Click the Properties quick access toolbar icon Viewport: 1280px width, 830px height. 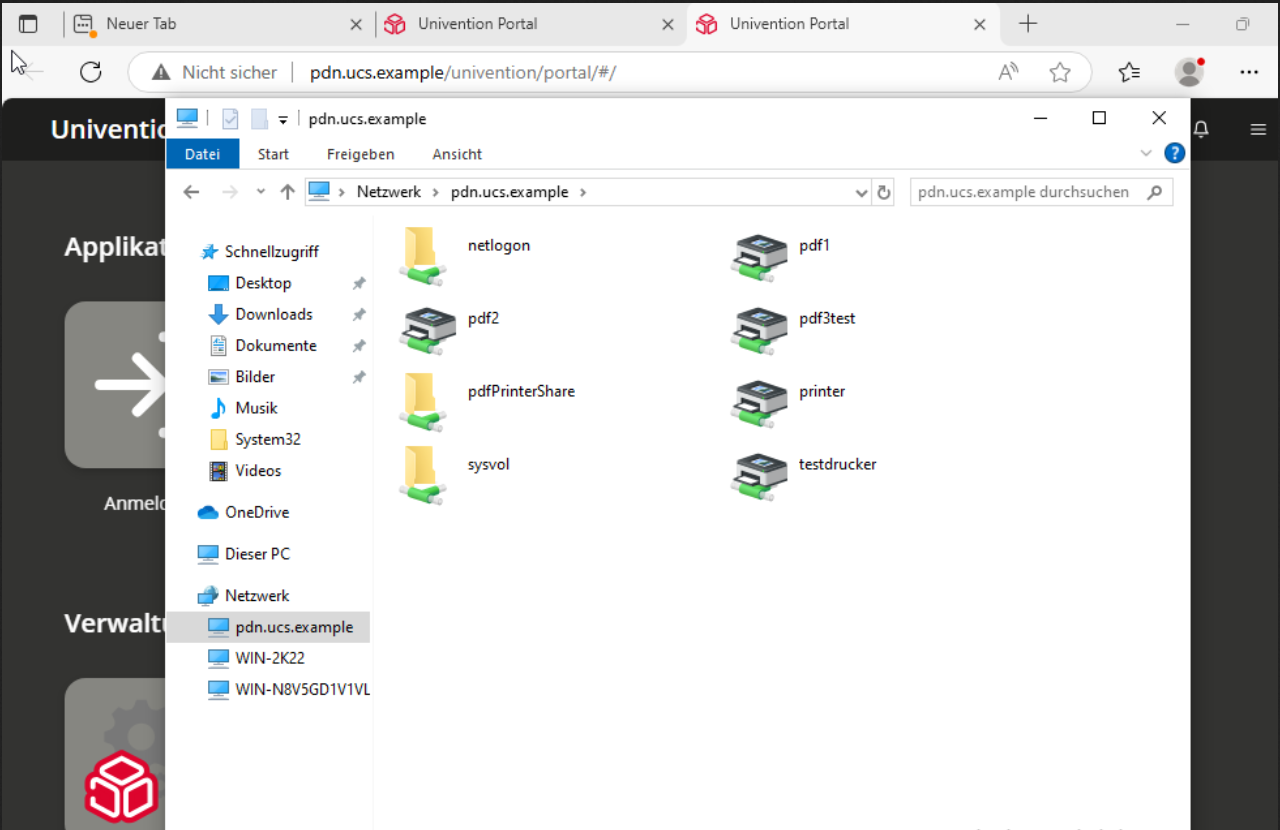pos(230,119)
